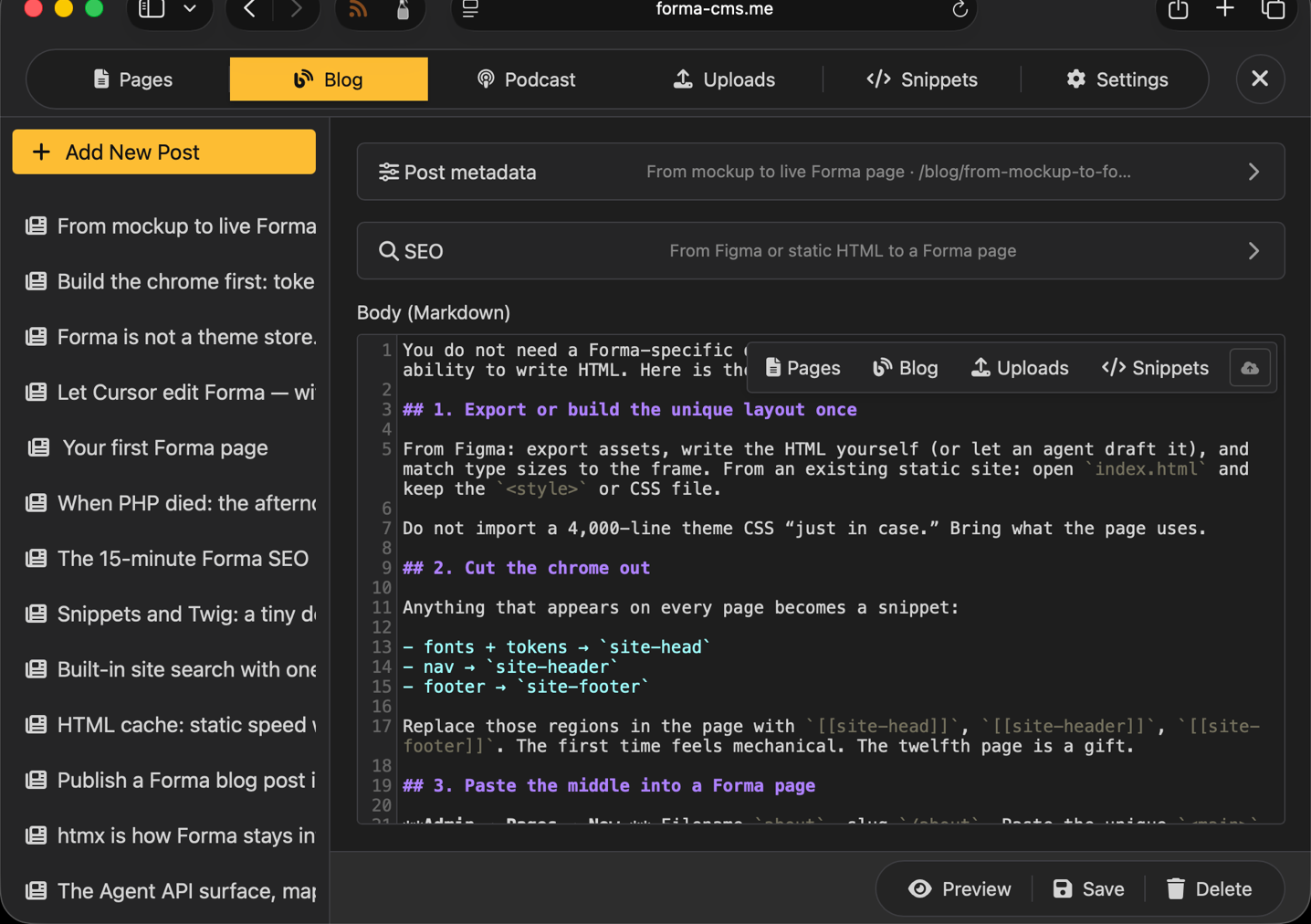Click the newspaper icon beside 'The 15-minute Forma SEO'
The image size is (1311, 924).
click(x=36, y=559)
